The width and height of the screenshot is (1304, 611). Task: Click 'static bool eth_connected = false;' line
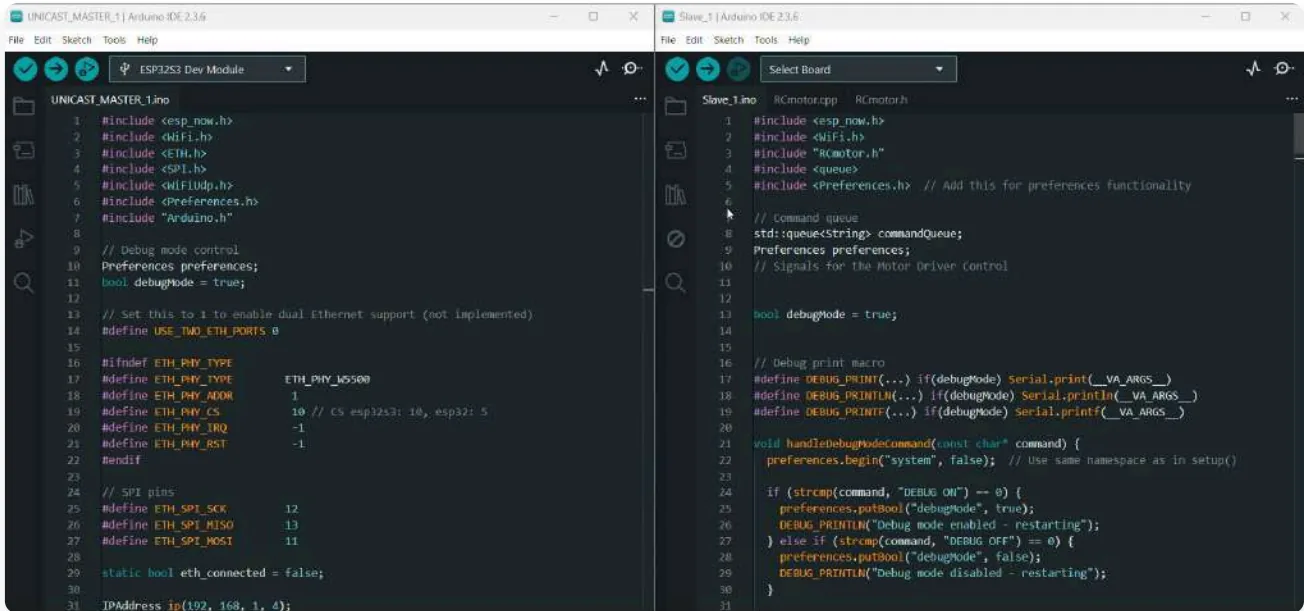[213, 573]
